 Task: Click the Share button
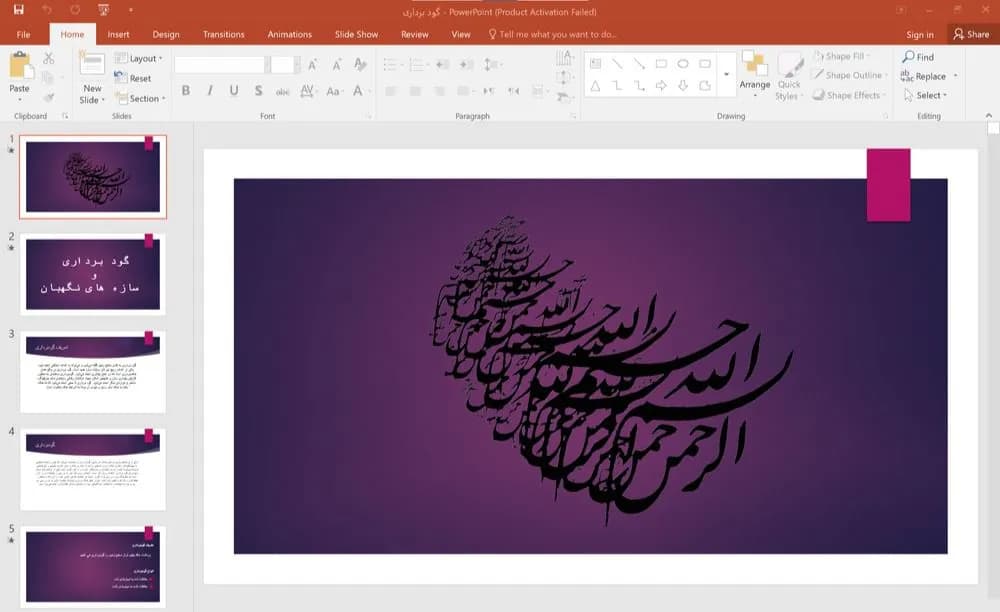coord(971,34)
